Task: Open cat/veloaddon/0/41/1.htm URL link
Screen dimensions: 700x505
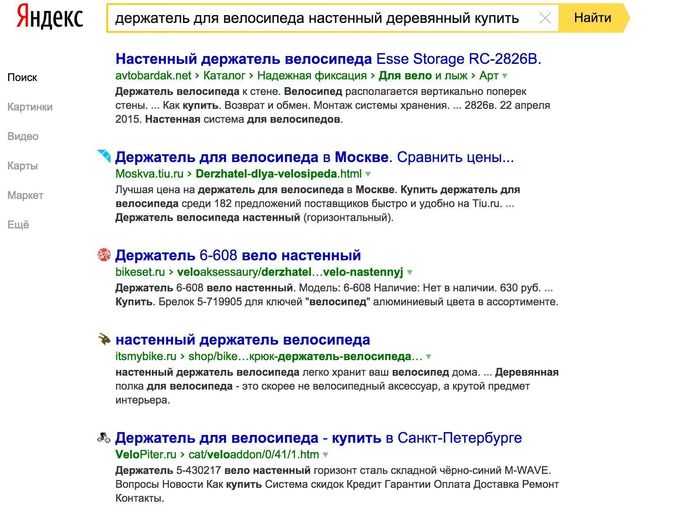Action: (x=254, y=455)
